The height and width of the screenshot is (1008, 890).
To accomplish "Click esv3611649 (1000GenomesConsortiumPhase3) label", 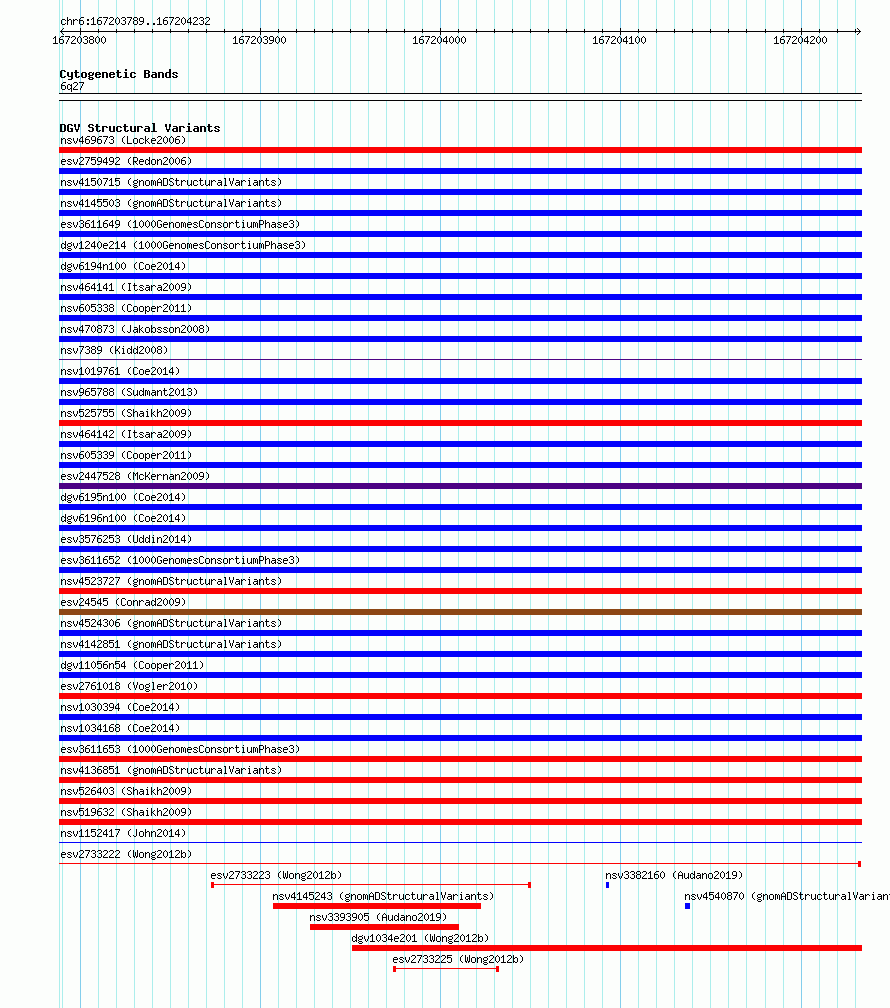I will point(180,224).
